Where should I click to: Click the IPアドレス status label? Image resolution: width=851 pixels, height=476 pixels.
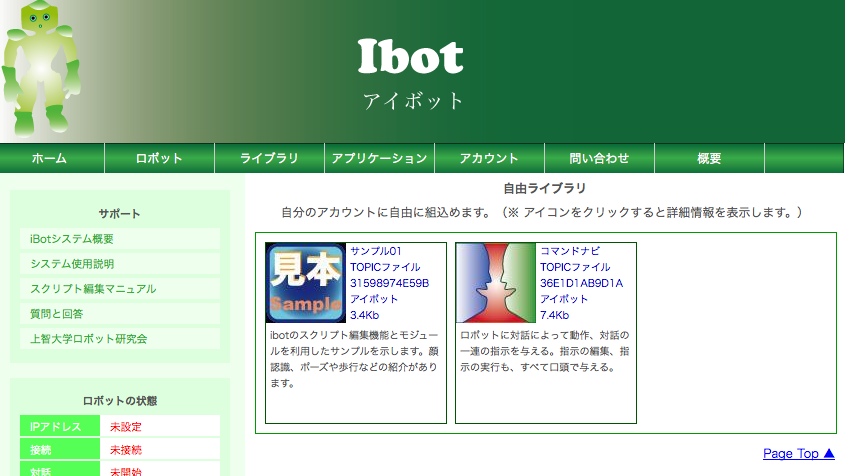tap(60, 426)
